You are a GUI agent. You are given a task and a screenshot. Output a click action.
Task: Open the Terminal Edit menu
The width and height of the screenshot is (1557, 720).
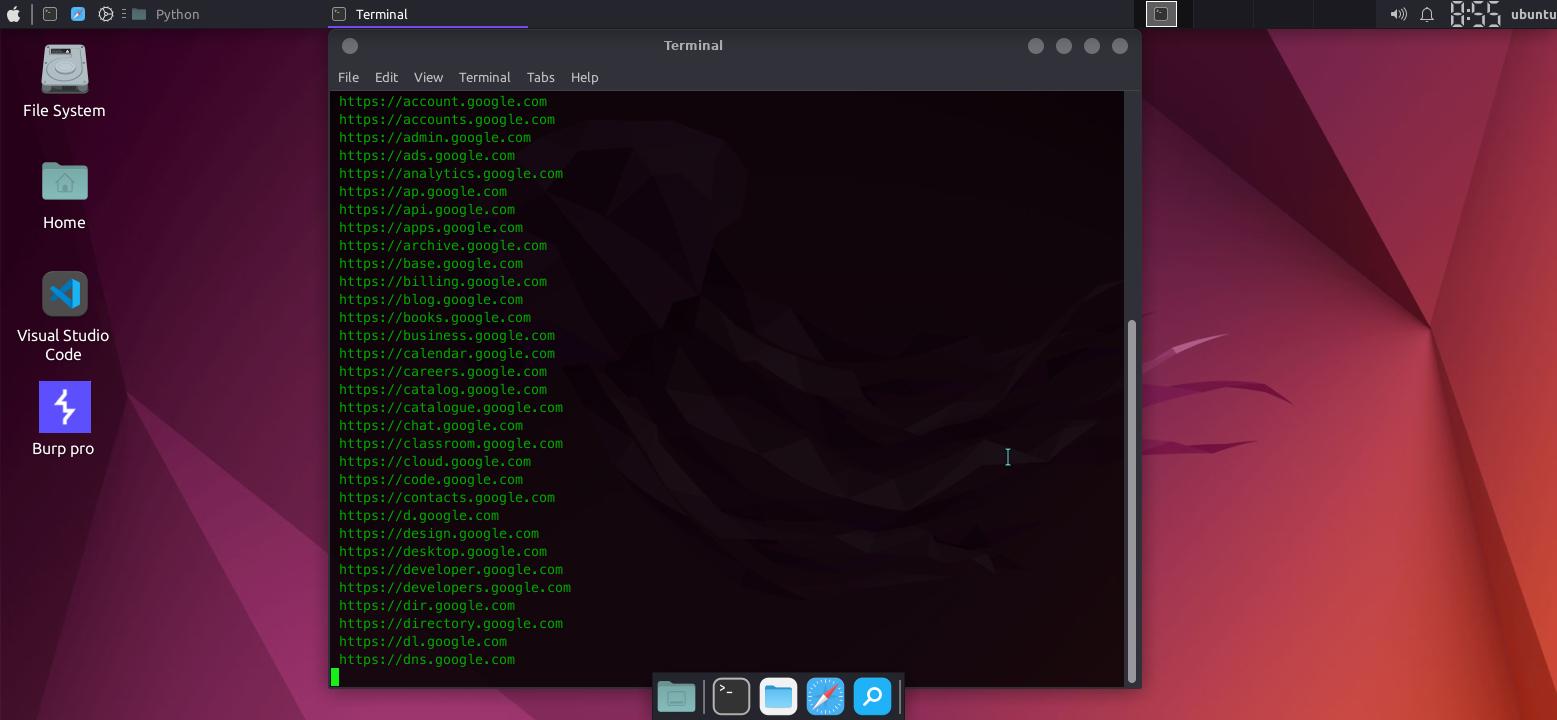[x=386, y=77]
